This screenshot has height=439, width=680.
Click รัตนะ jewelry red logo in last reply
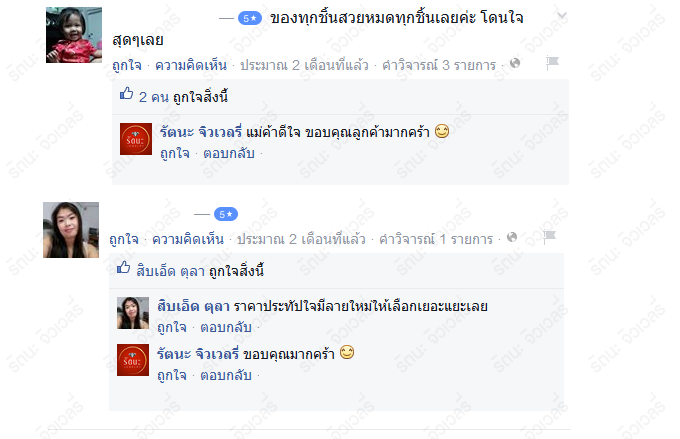click(x=133, y=360)
